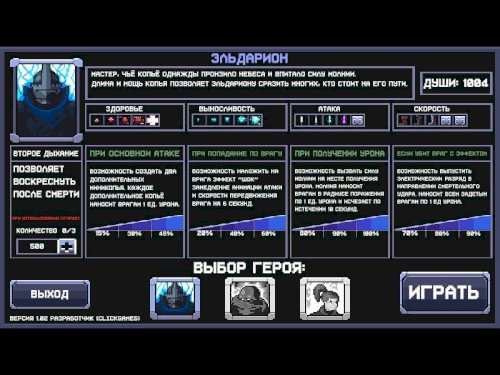Start the game with ИГРАТЬ
Image resolution: width=500 pixels, height=375 pixels.
tap(445, 293)
